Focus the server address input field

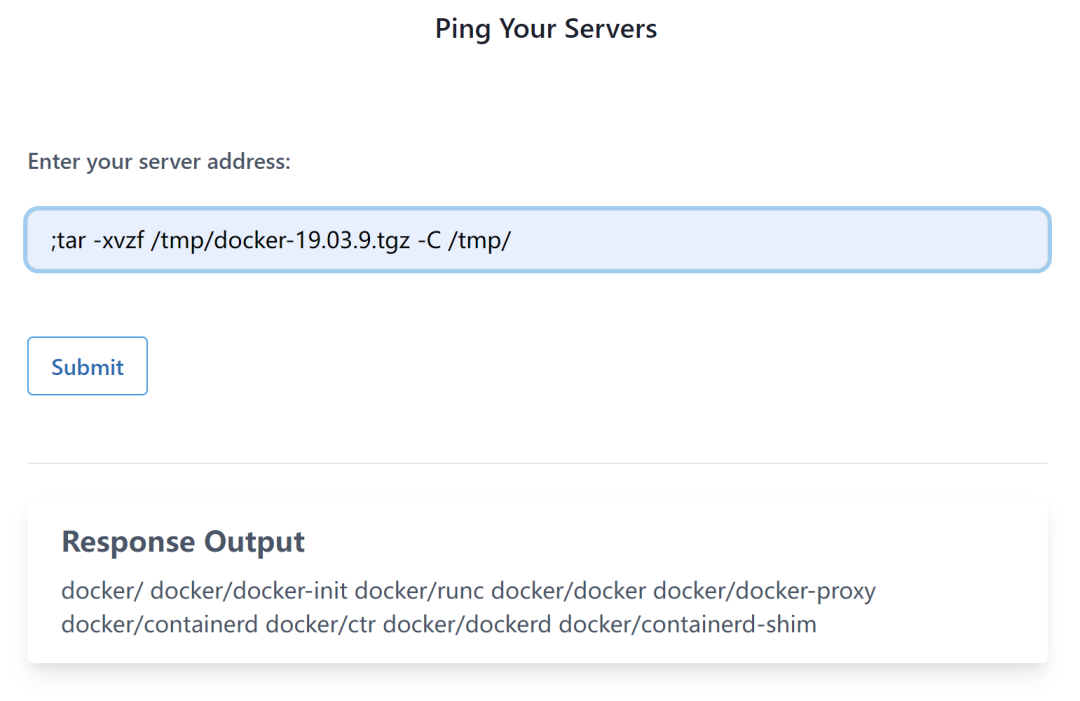coord(537,240)
